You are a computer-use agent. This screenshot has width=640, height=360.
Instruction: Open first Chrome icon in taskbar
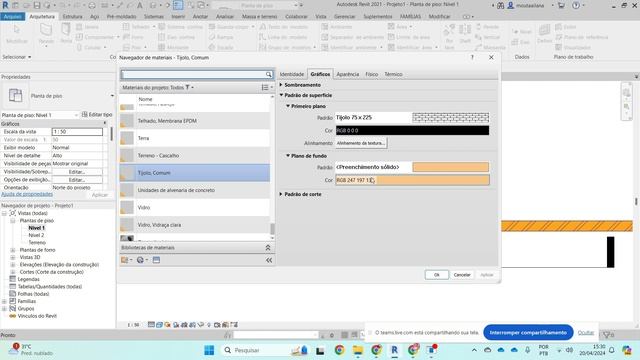[339, 350]
